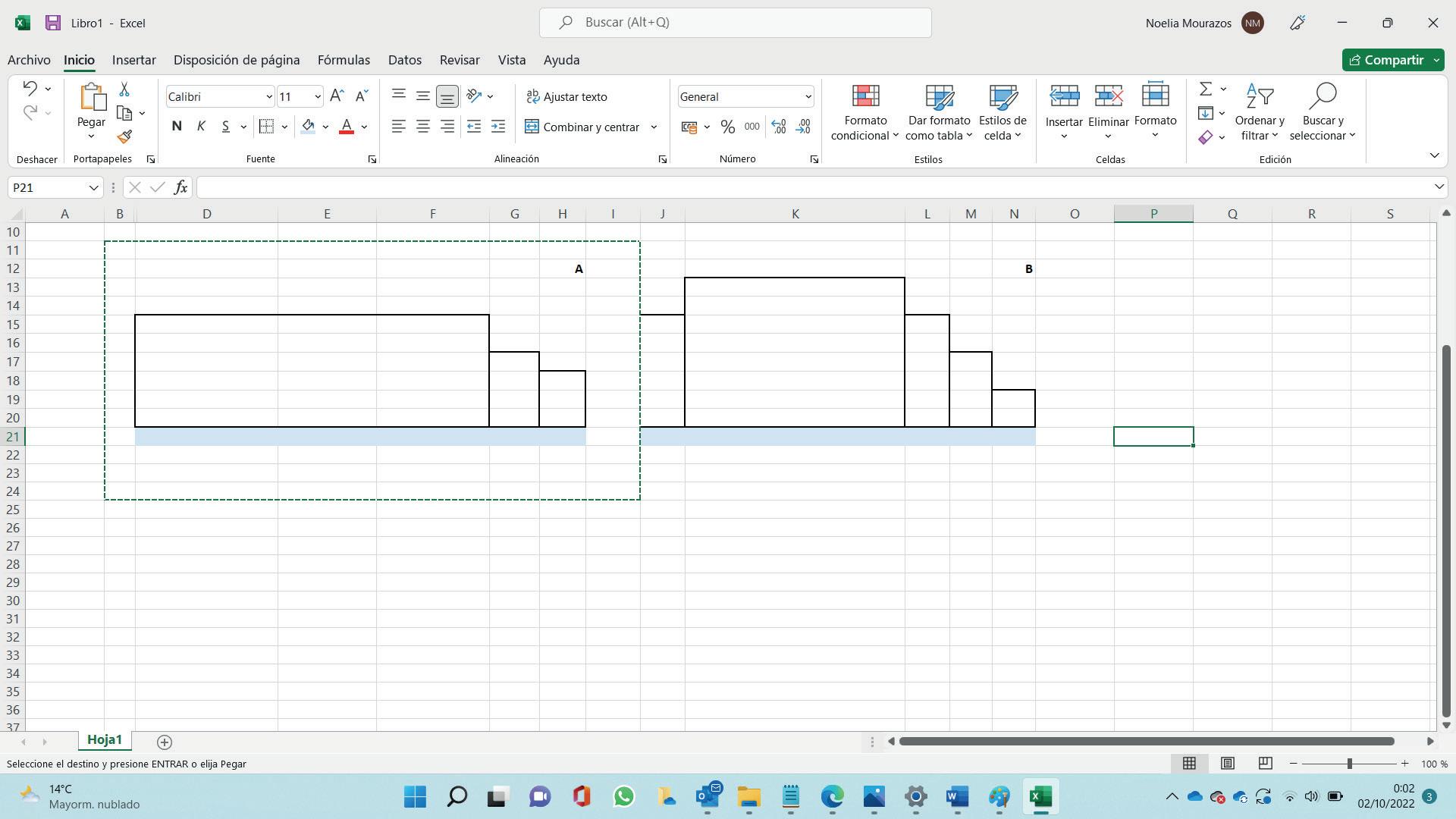Click the Format Painter brush icon
Viewport: 1456px width, 819px height.
pos(125,137)
